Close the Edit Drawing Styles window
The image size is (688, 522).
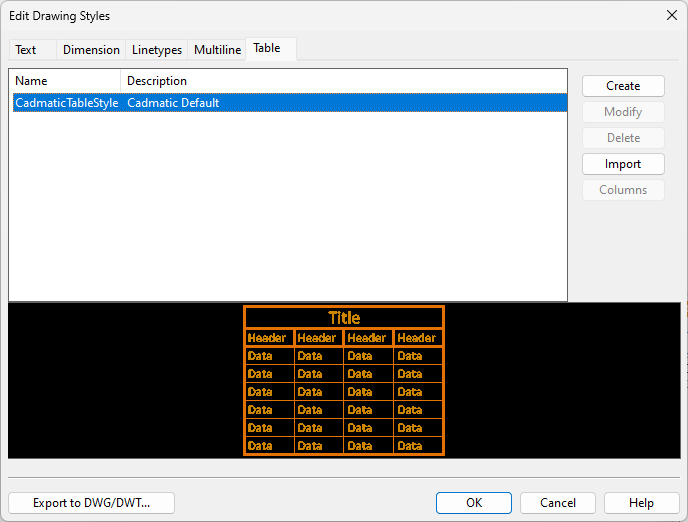click(x=671, y=15)
